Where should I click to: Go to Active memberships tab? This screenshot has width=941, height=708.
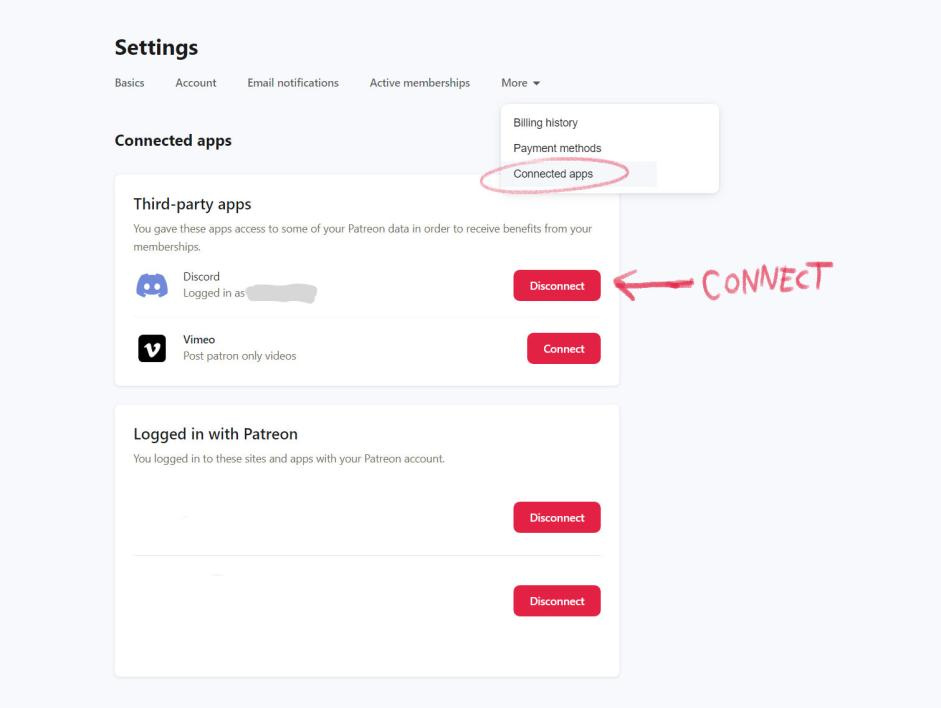pyautogui.click(x=419, y=83)
